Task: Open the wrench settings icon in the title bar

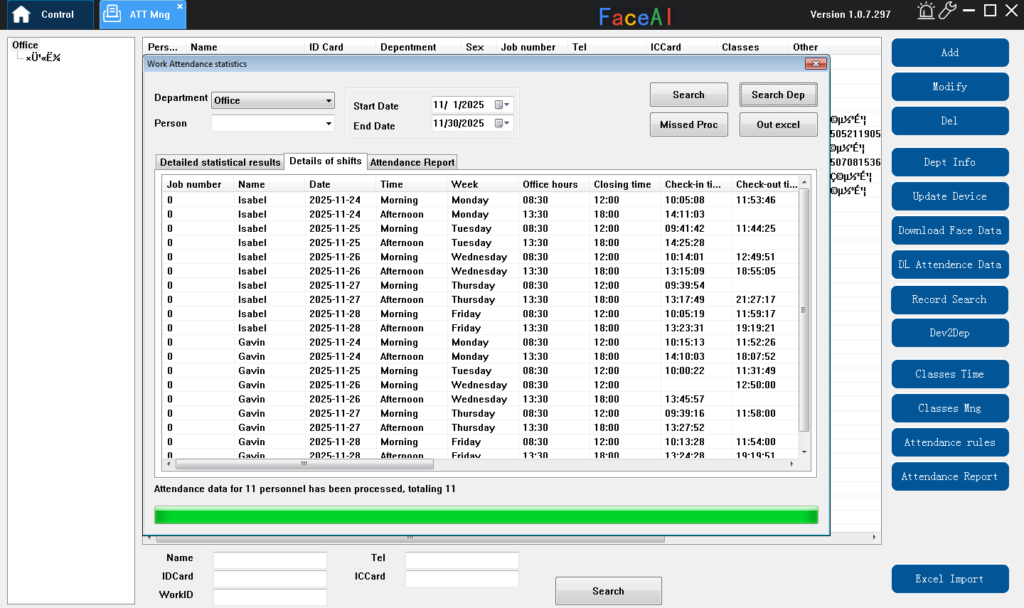Action: [947, 10]
